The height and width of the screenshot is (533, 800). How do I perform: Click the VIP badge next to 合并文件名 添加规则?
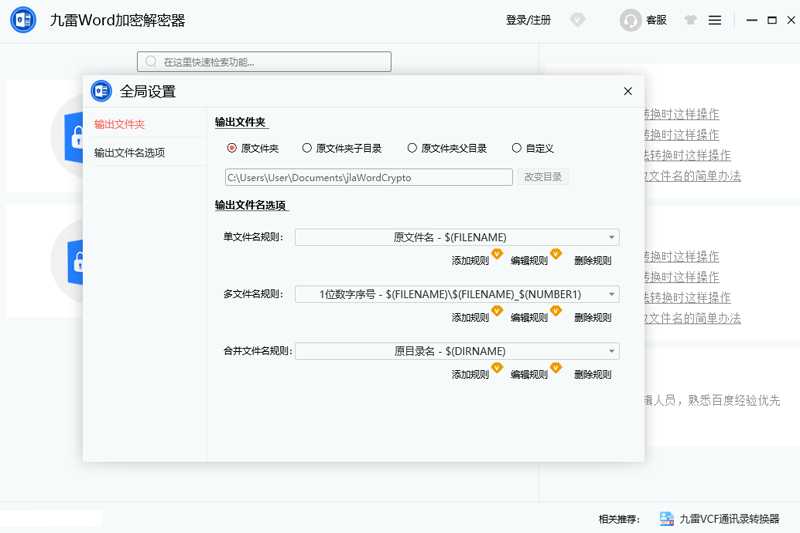tap(497, 368)
